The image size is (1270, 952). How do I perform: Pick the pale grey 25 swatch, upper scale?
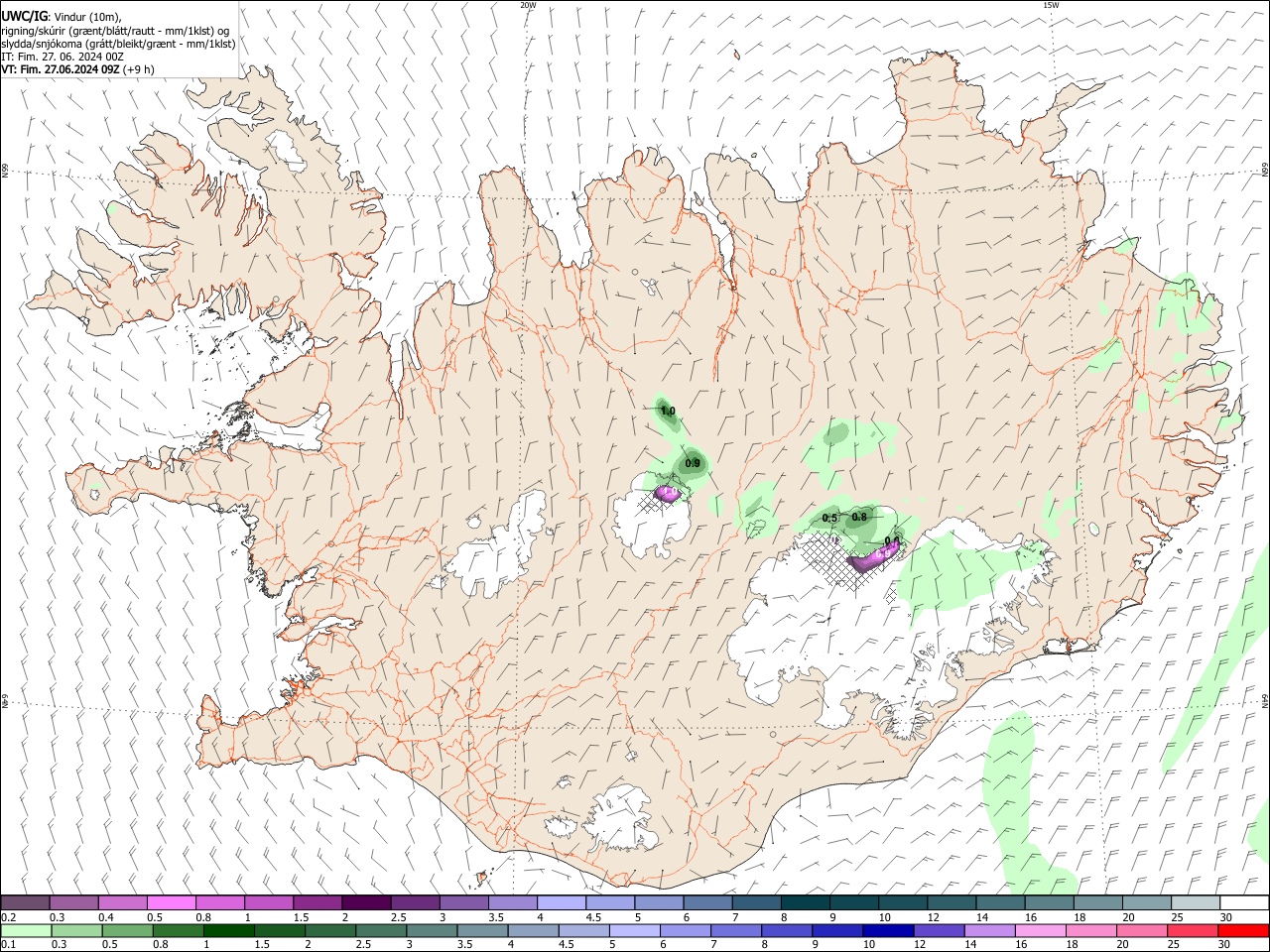tap(1196, 902)
